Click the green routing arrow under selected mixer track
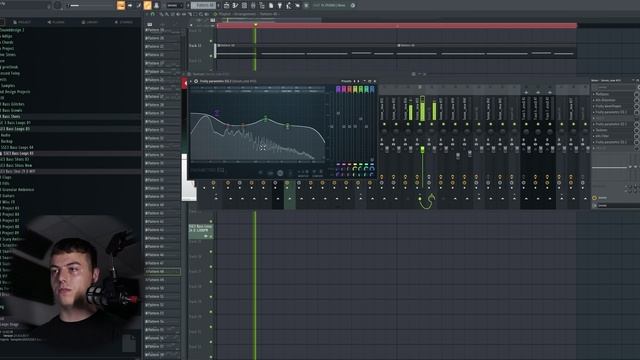Image resolution: width=640 pixels, height=360 pixels. tap(427, 201)
